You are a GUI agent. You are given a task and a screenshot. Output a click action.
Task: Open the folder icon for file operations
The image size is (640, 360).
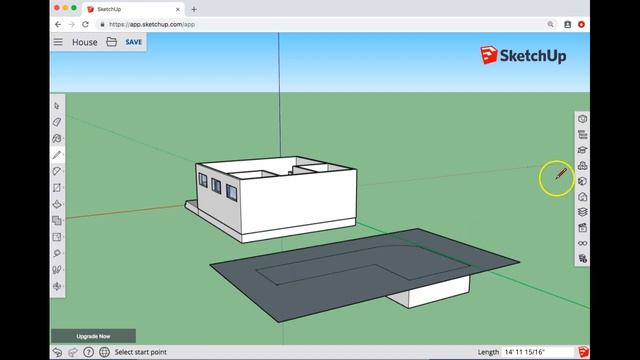pyautogui.click(x=111, y=42)
